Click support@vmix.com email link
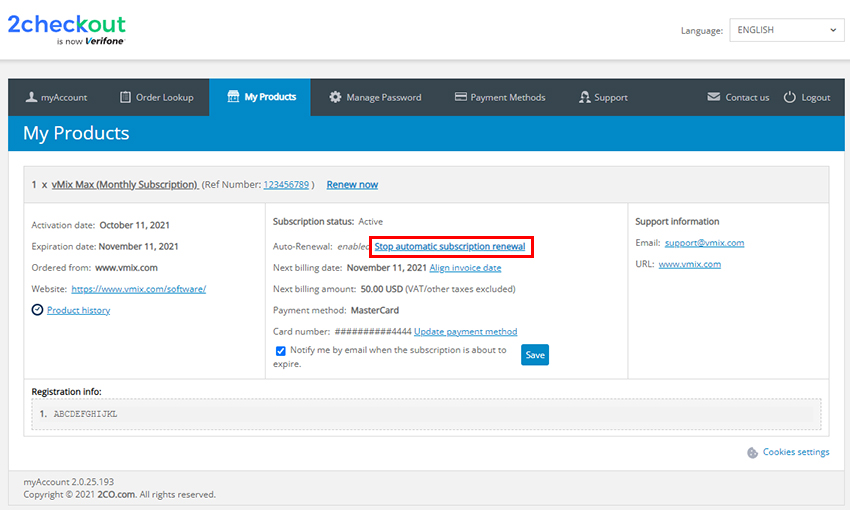850x510 pixels. pyautogui.click(x=705, y=243)
